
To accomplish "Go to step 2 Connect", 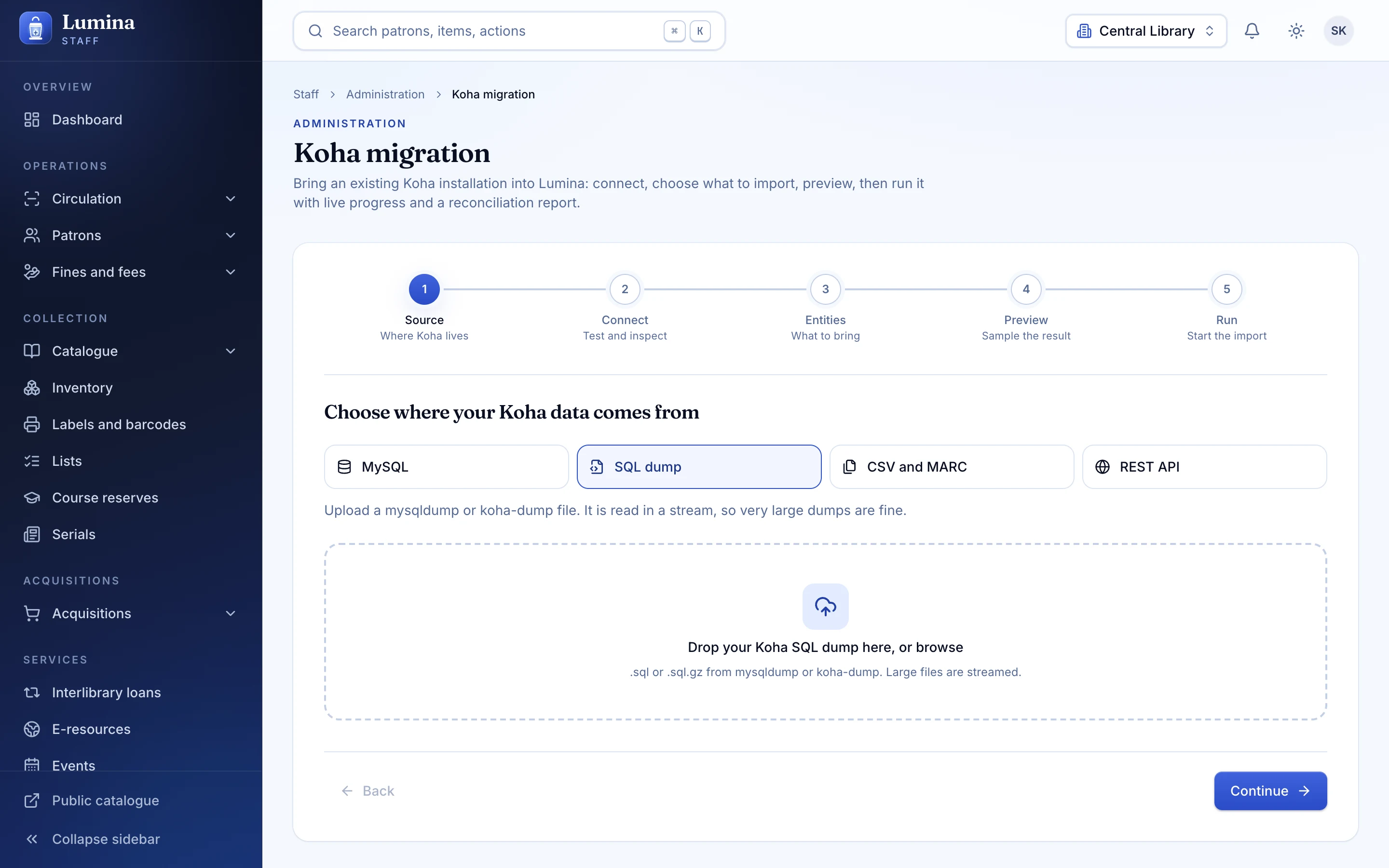I will (x=625, y=289).
